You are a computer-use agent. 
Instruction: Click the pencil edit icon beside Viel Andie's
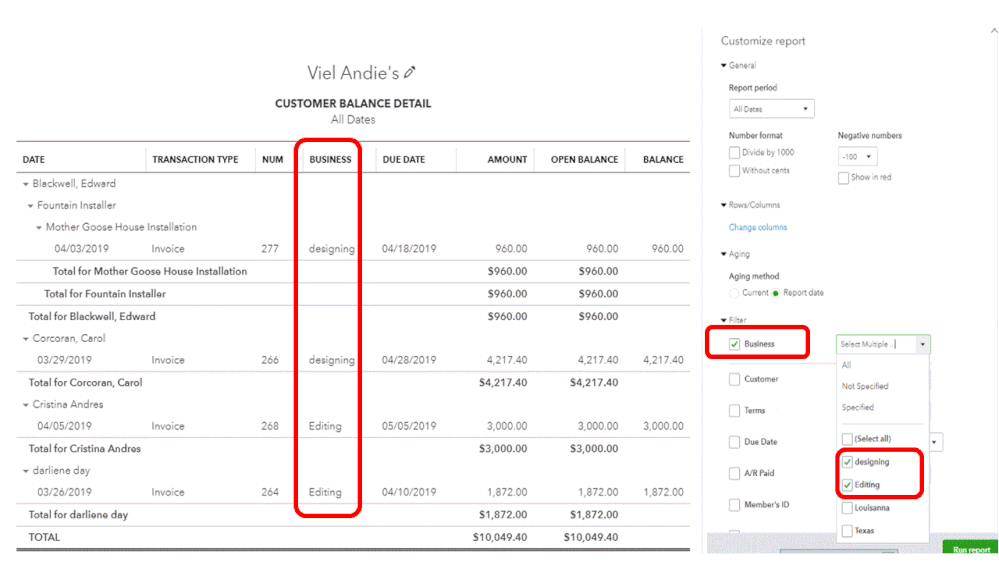coord(410,73)
